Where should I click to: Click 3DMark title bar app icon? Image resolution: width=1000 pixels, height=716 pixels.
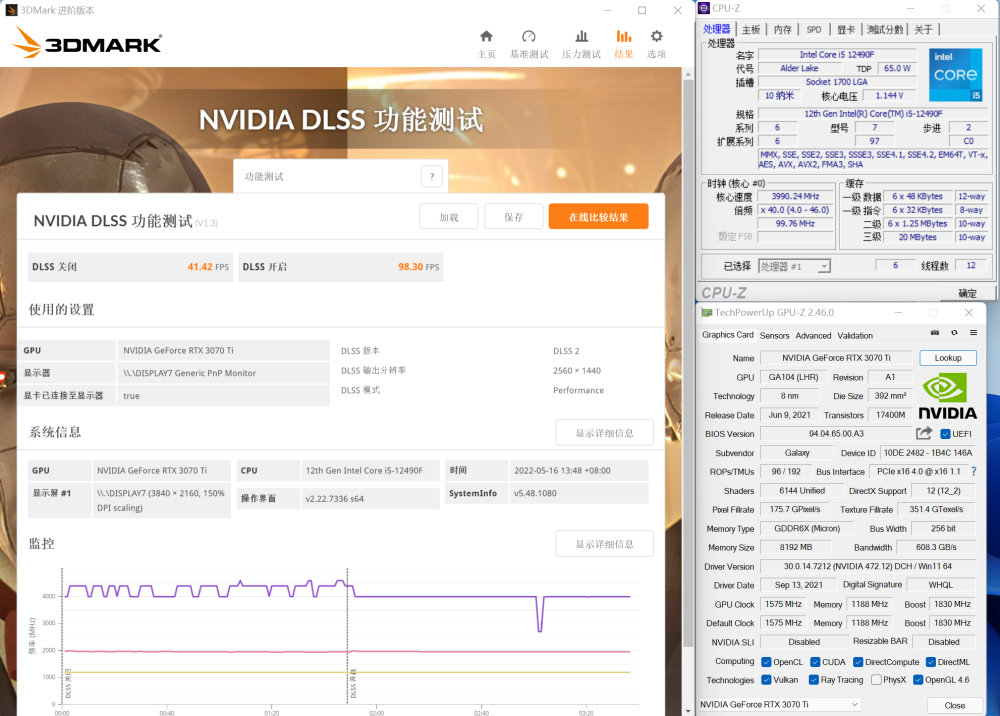tap(11, 10)
